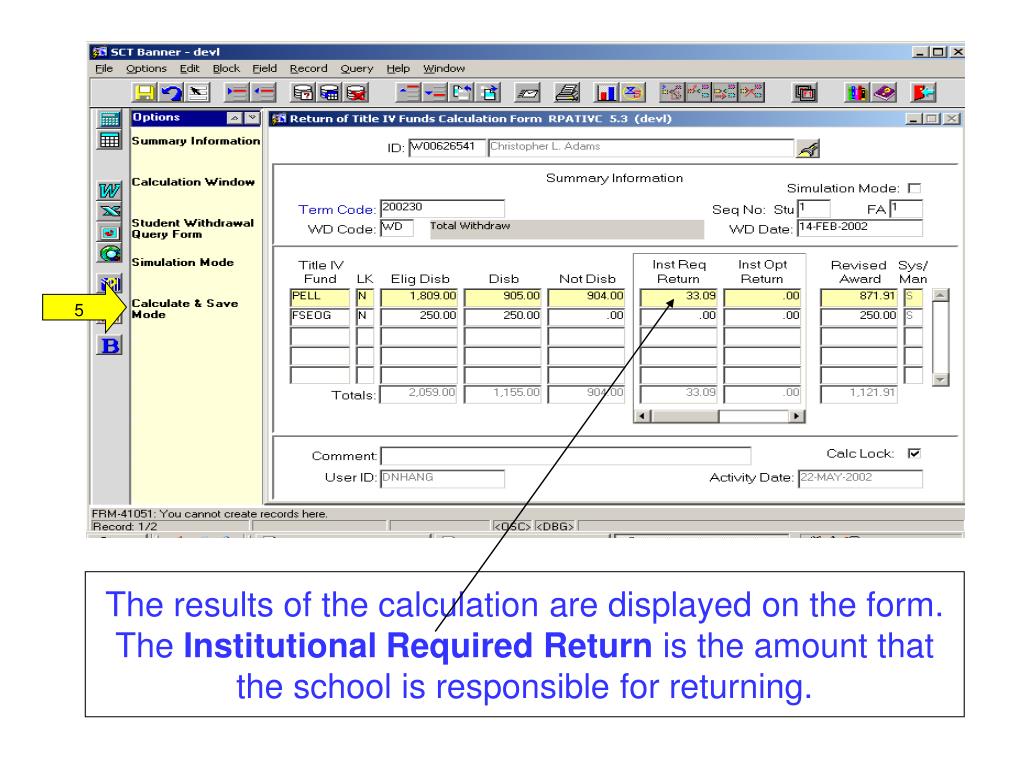Image resolution: width=1024 pixels, height=768 pixels.
Task: Click the return columns horizontal scrollbar left arrow
Action: point(643,416)
